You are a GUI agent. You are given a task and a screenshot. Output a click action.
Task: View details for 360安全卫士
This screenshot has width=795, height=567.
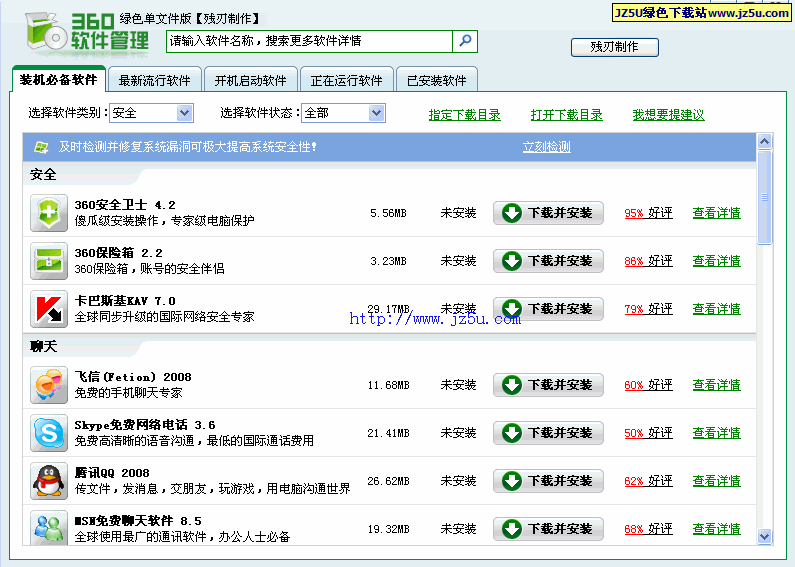coord(716,213)
